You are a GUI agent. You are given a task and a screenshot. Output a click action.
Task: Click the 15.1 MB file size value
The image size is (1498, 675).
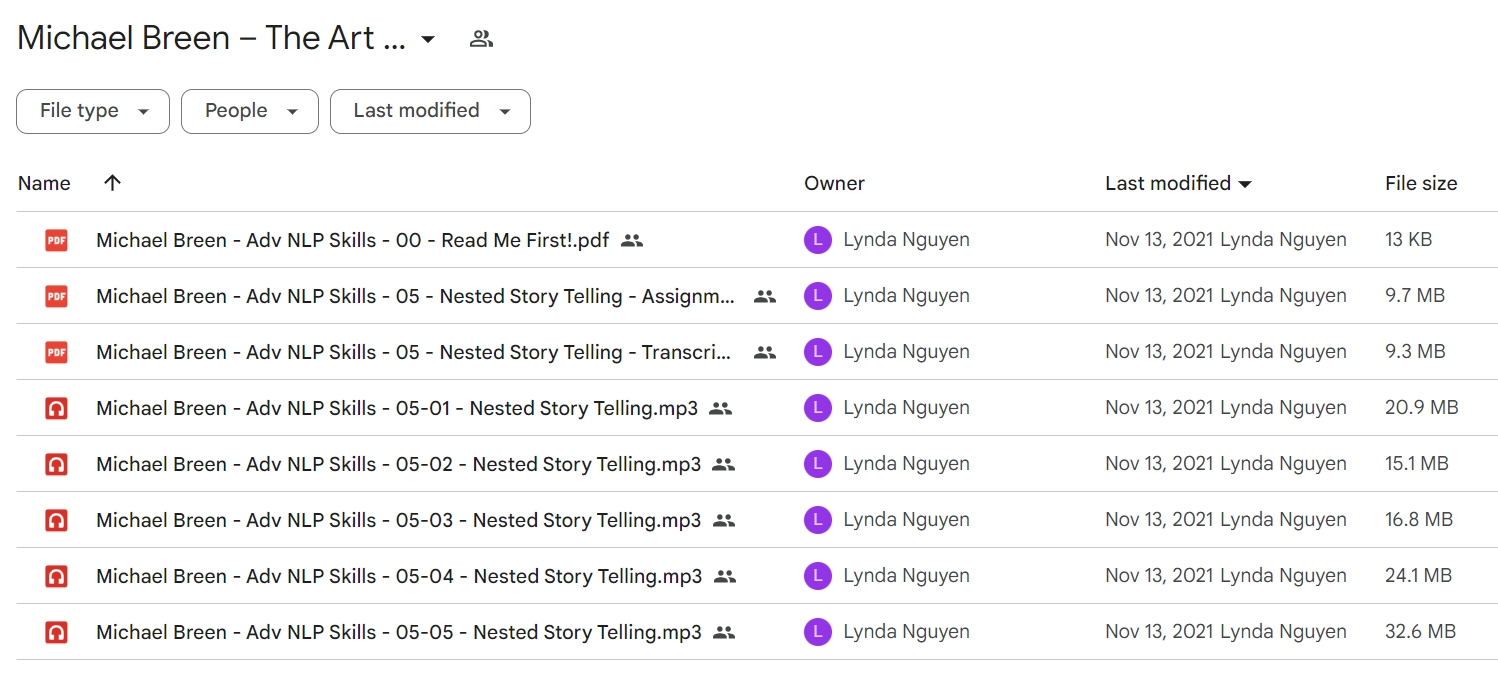[1417, 464]
